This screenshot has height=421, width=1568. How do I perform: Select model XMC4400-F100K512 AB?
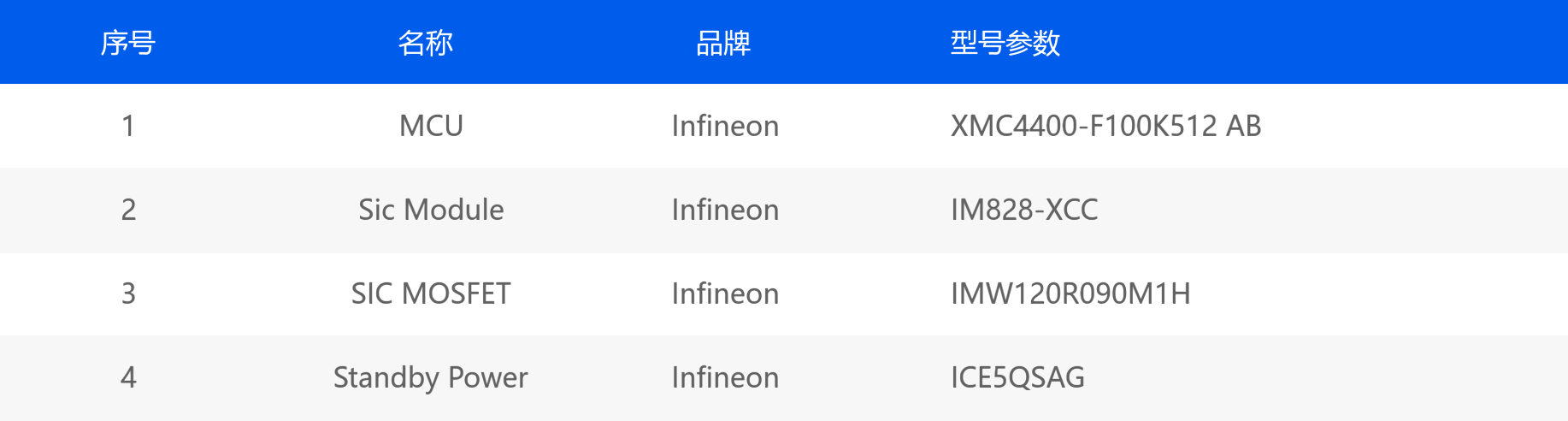[x=1105, y=126]
